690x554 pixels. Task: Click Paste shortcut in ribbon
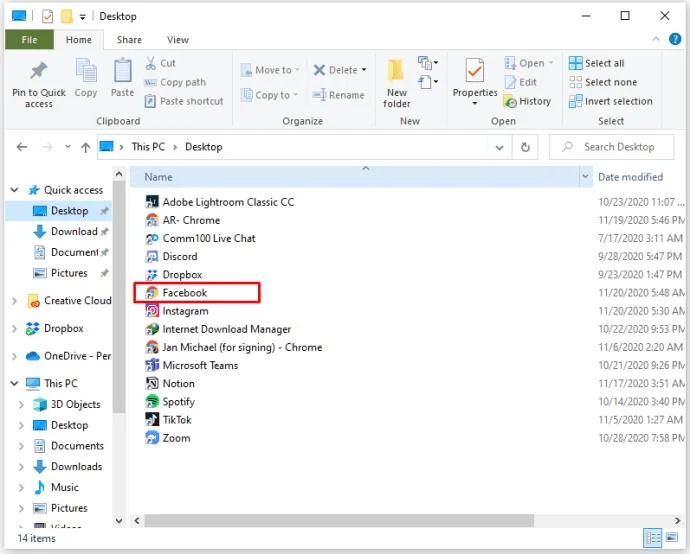click(x=184, y=101)
